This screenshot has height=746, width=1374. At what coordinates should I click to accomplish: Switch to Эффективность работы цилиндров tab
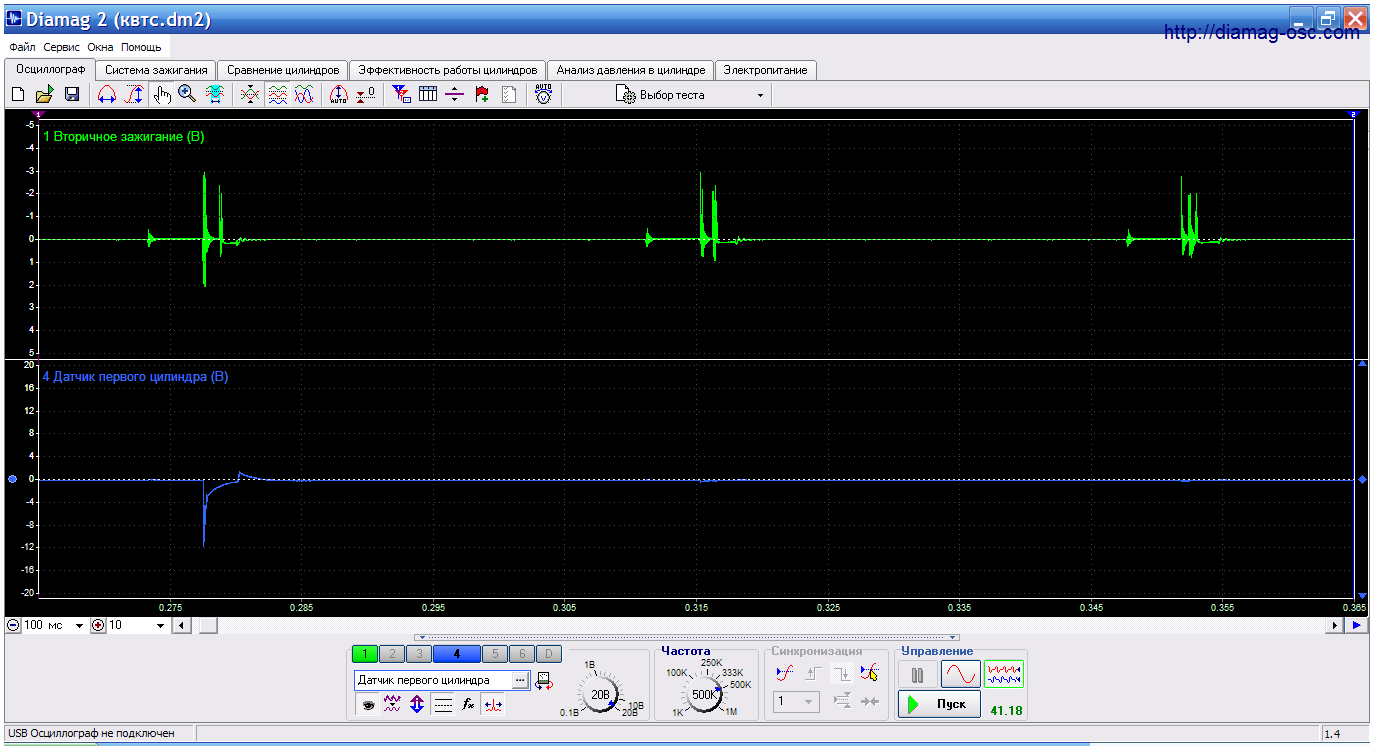pos(448,70)
